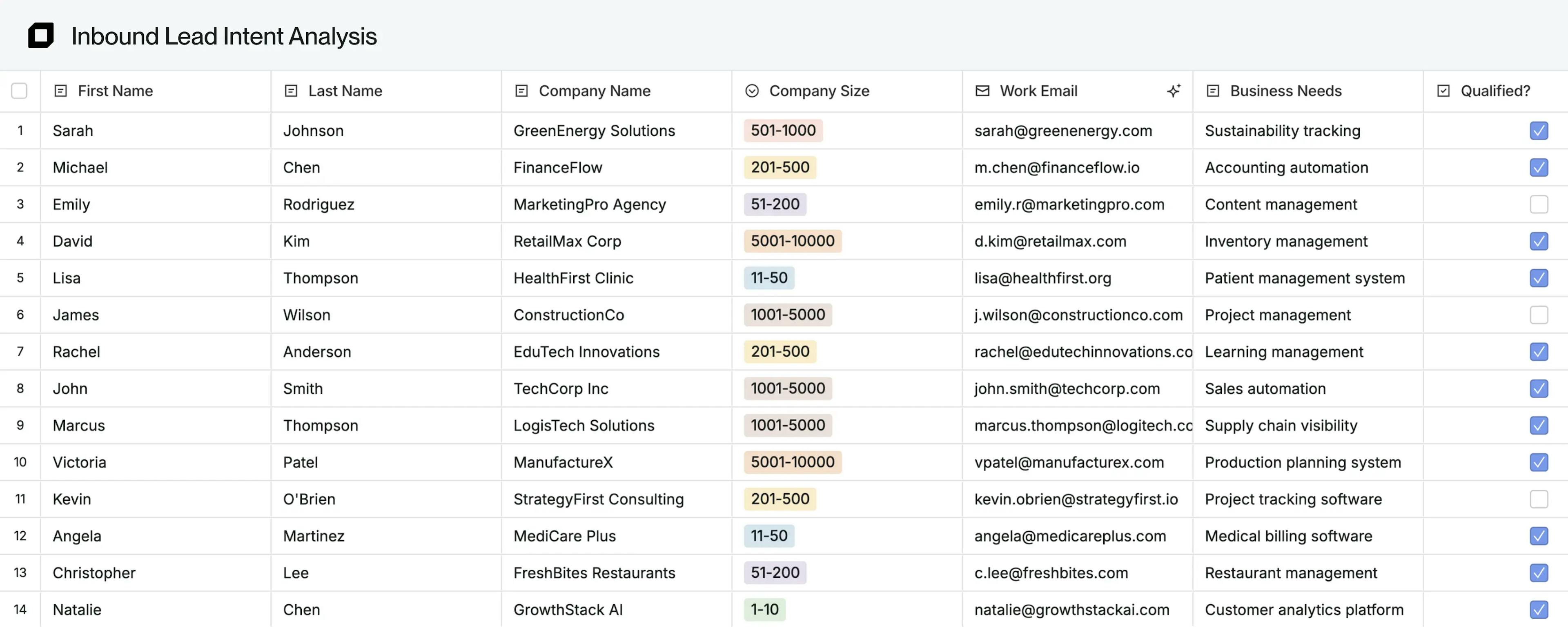Uncheck Qualified for Sarah Johnson
The image size is (1568, 628).
click(1538, 131)
